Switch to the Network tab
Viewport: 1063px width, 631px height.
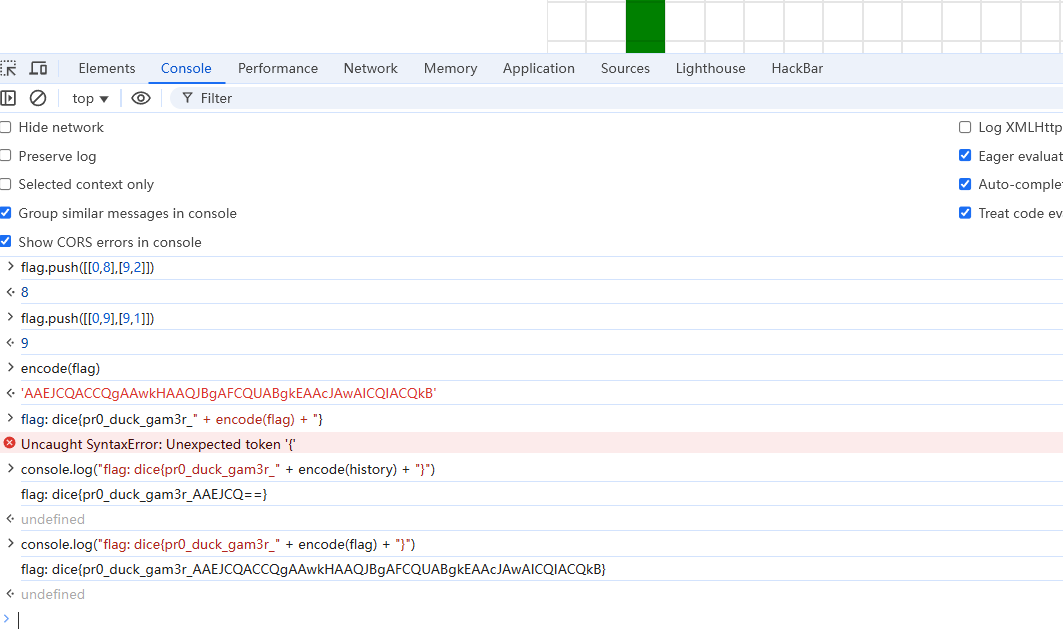370,68
